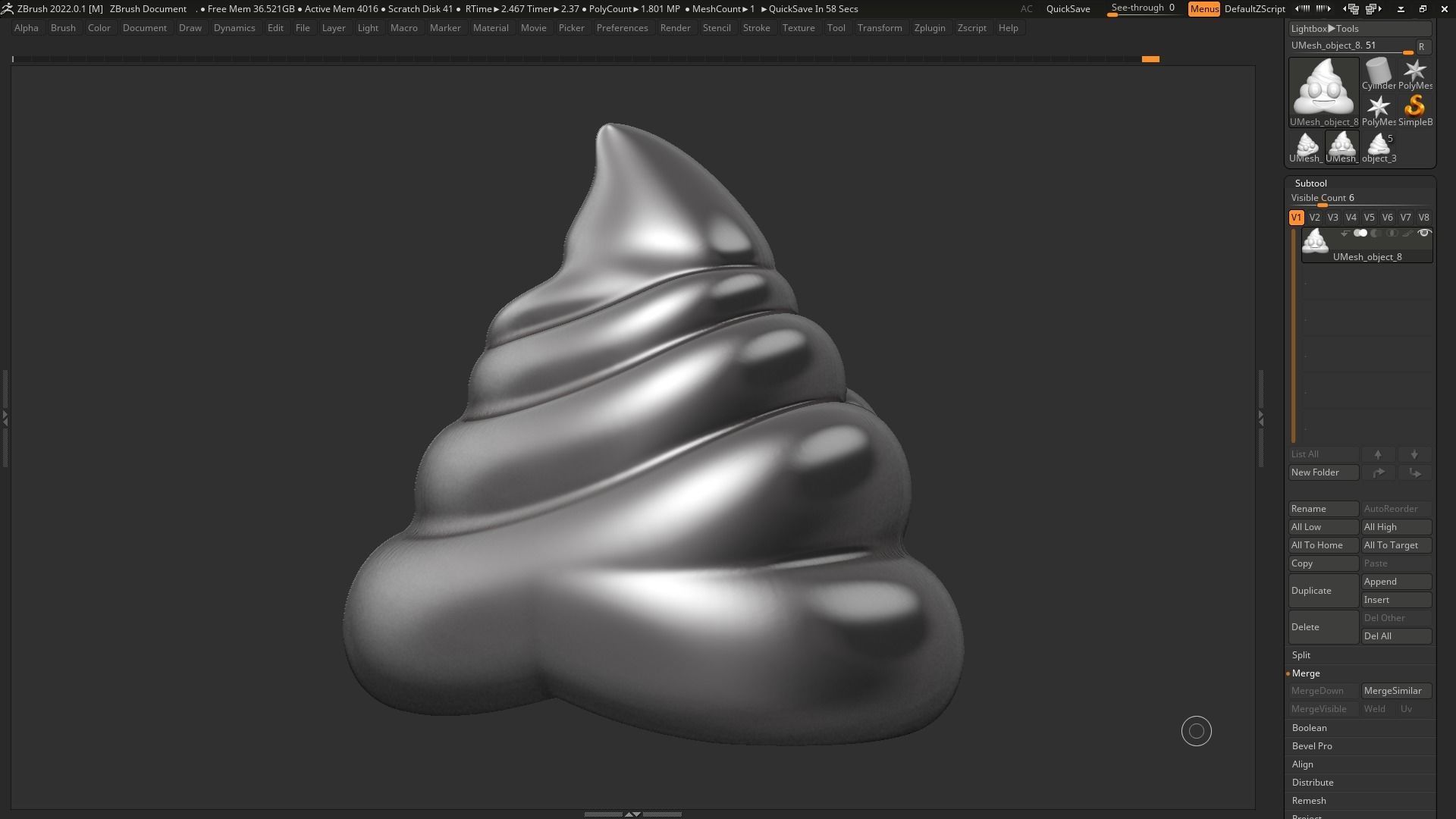Viewport: 1456px width, 819px height.
Task: Activate visibility set V1
Action: pyautogui.click(x=1296, y=218)
